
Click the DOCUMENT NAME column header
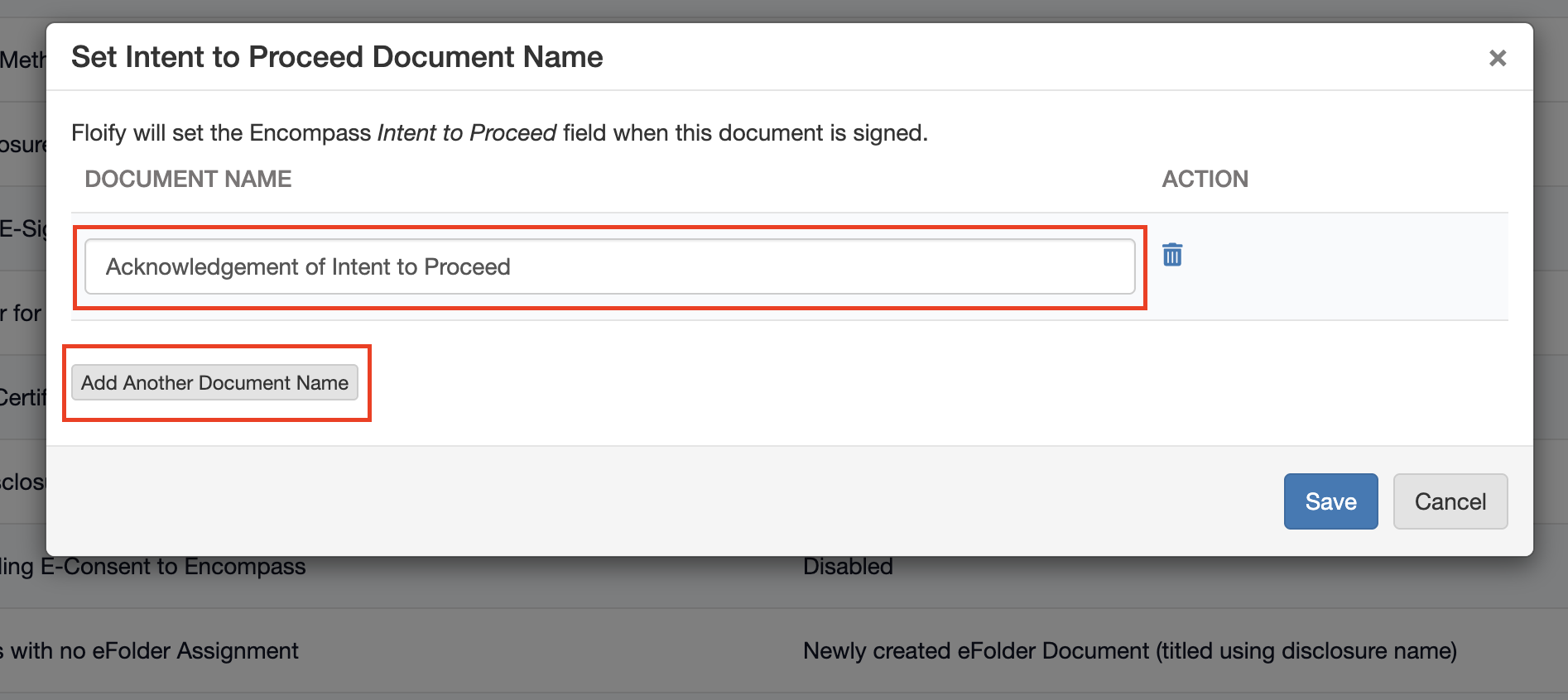pyautogui.click(x=188, y=179)
